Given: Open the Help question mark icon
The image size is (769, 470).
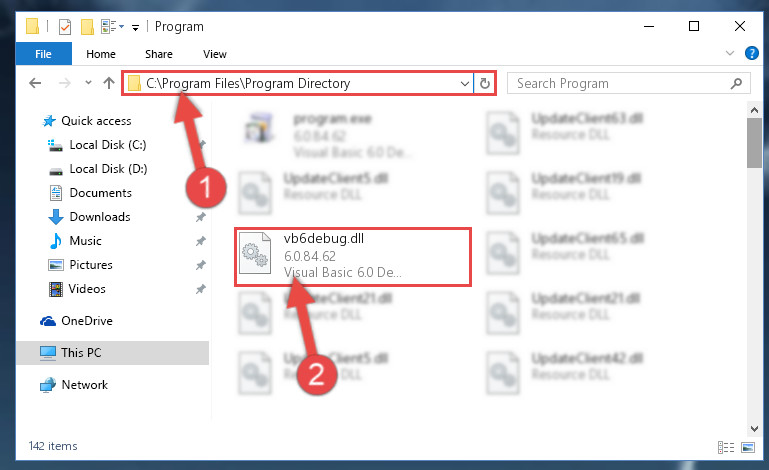Looking at the screenshot, I should pyautogui.click(x=751, y=53).
